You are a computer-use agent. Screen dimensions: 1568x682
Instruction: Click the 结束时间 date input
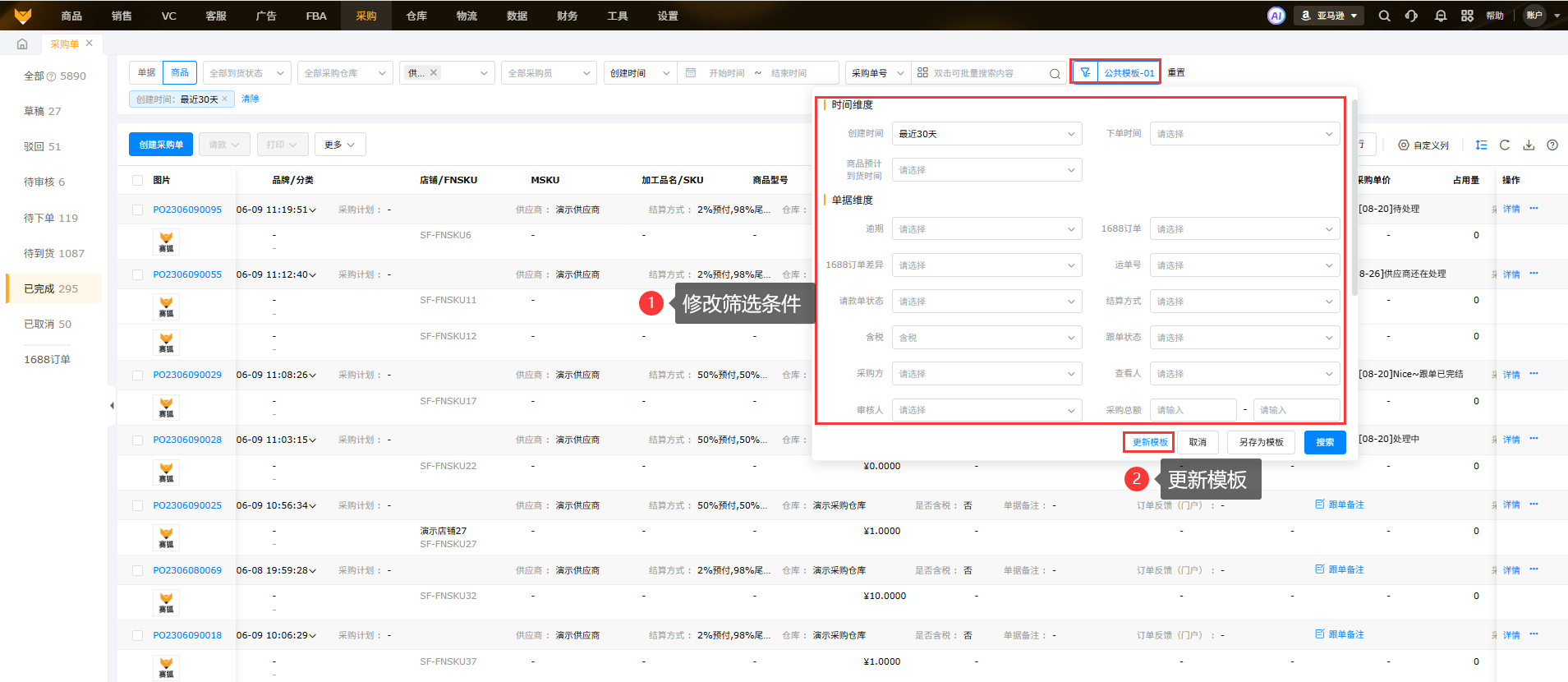[789, 73]
